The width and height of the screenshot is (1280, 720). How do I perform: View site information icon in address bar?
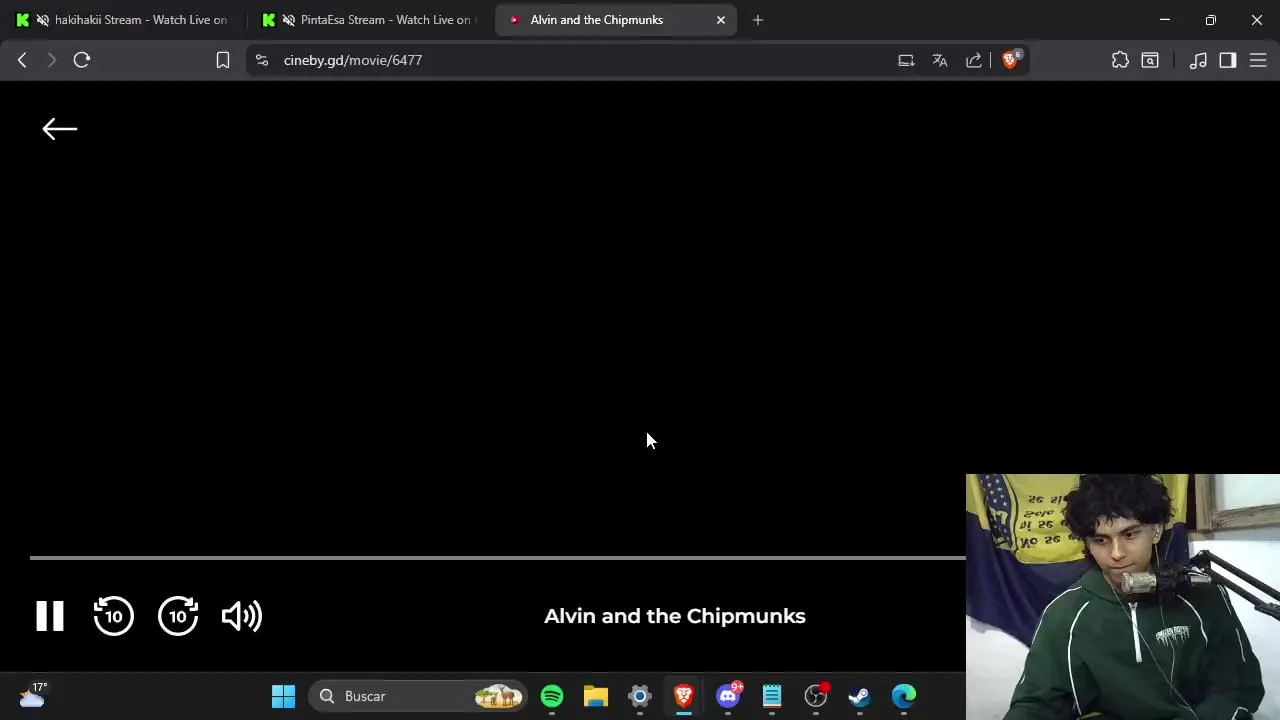pos(262,60)
